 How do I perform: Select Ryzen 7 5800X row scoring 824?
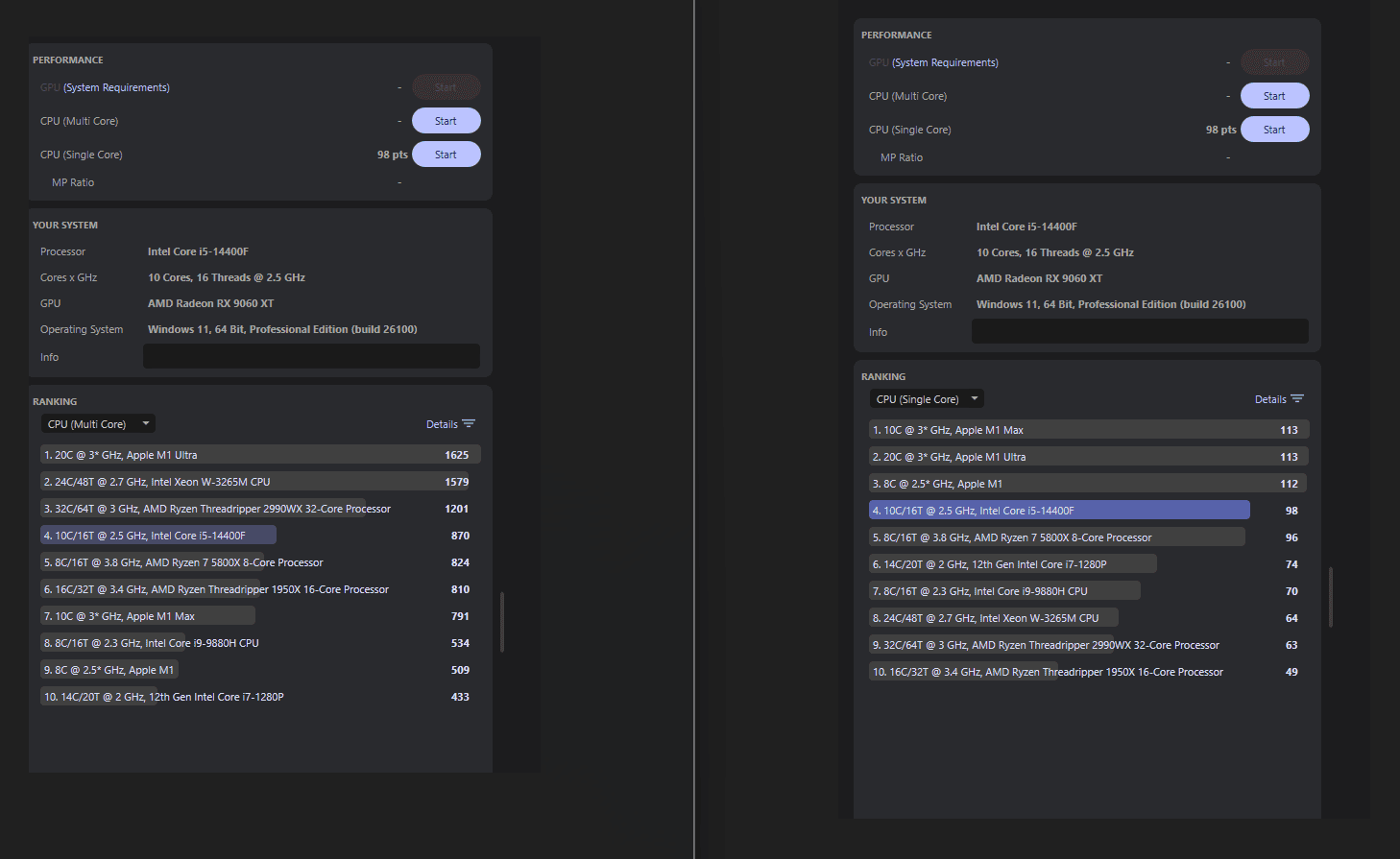pos(260,562)
